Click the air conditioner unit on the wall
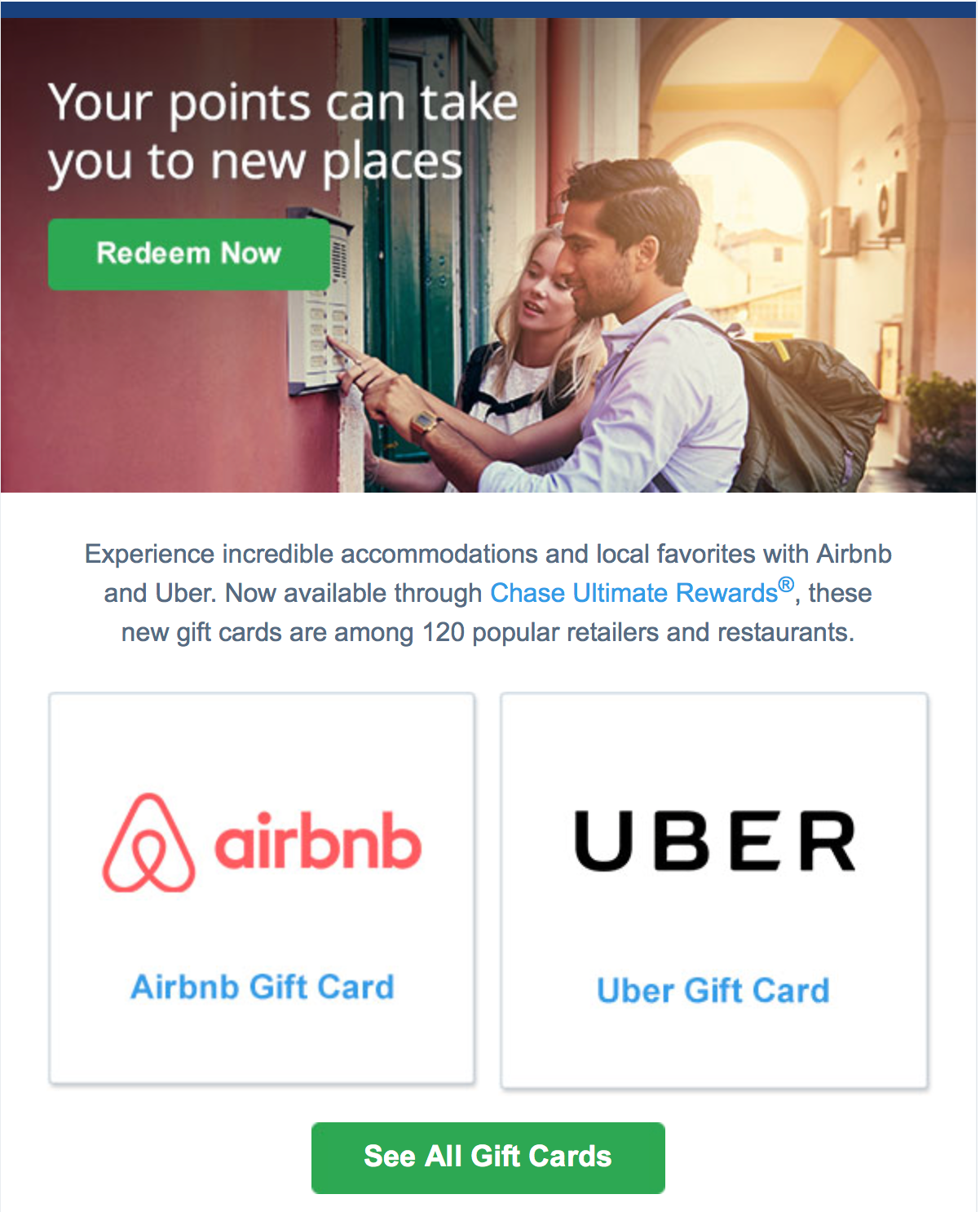The image size is (980, 1212). pos(890,204)
